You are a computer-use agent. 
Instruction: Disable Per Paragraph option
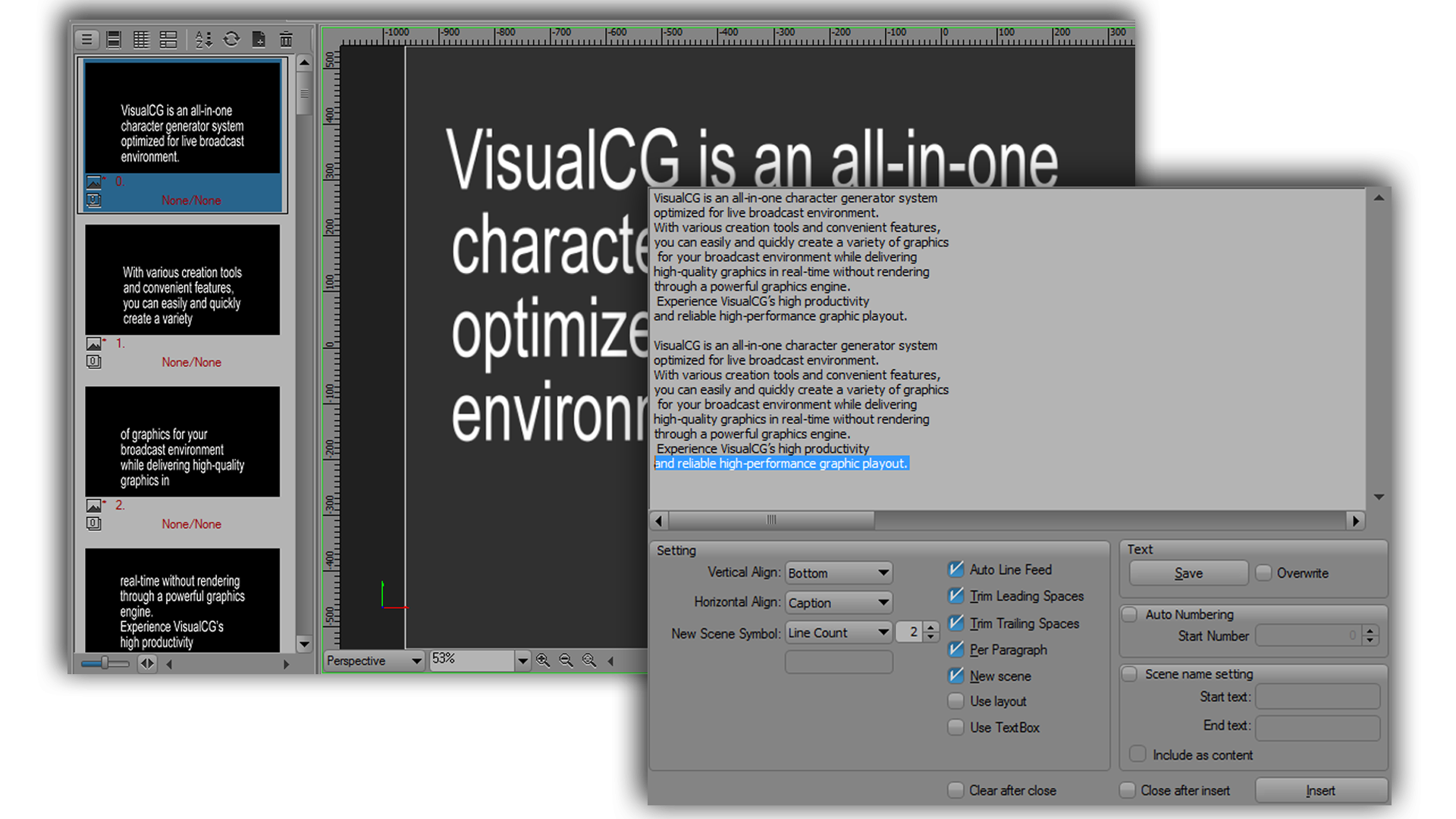pyautogui.click(x=955, y=650)
